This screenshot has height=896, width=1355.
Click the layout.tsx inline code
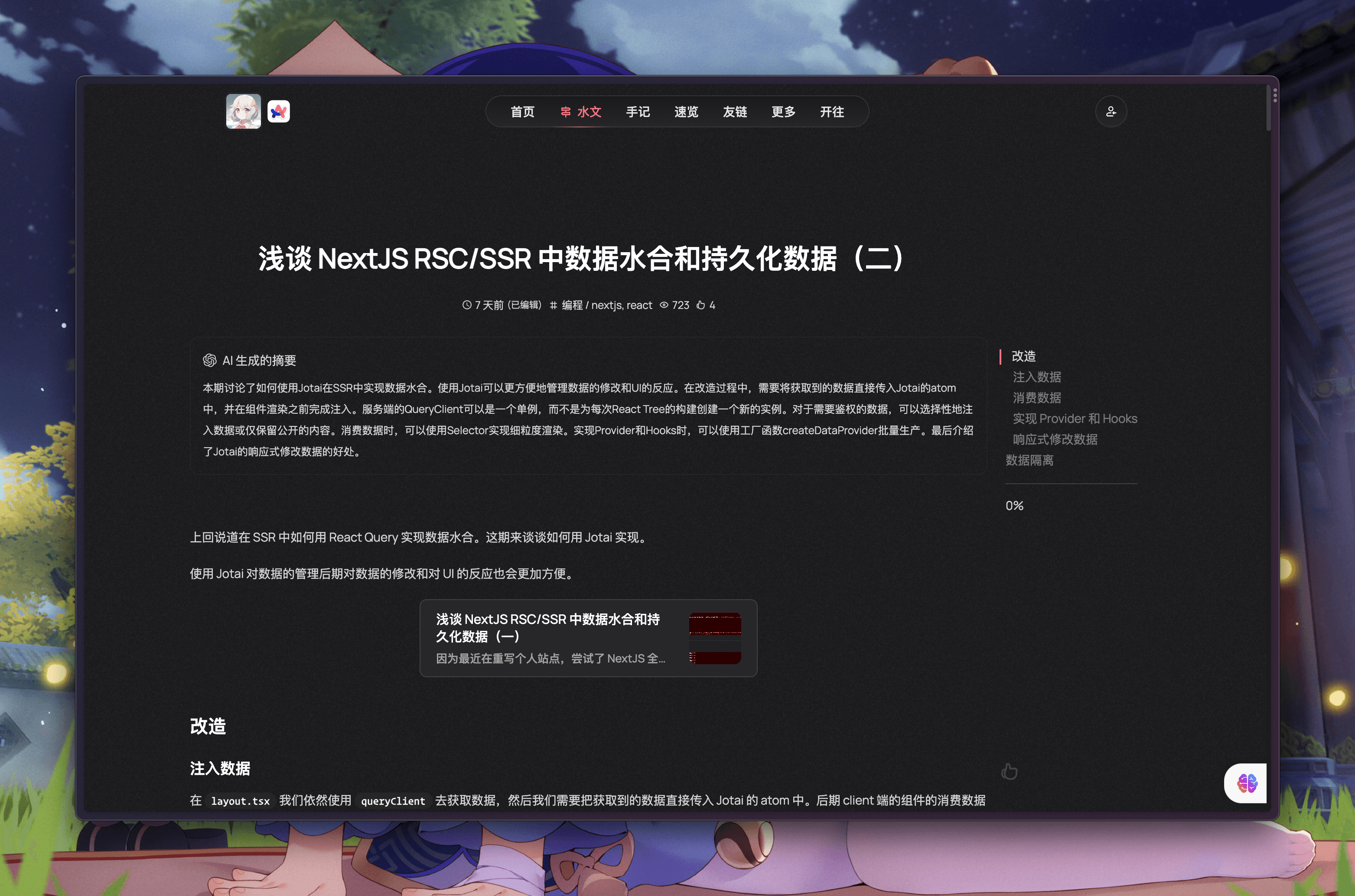click(x=240, y=801)
